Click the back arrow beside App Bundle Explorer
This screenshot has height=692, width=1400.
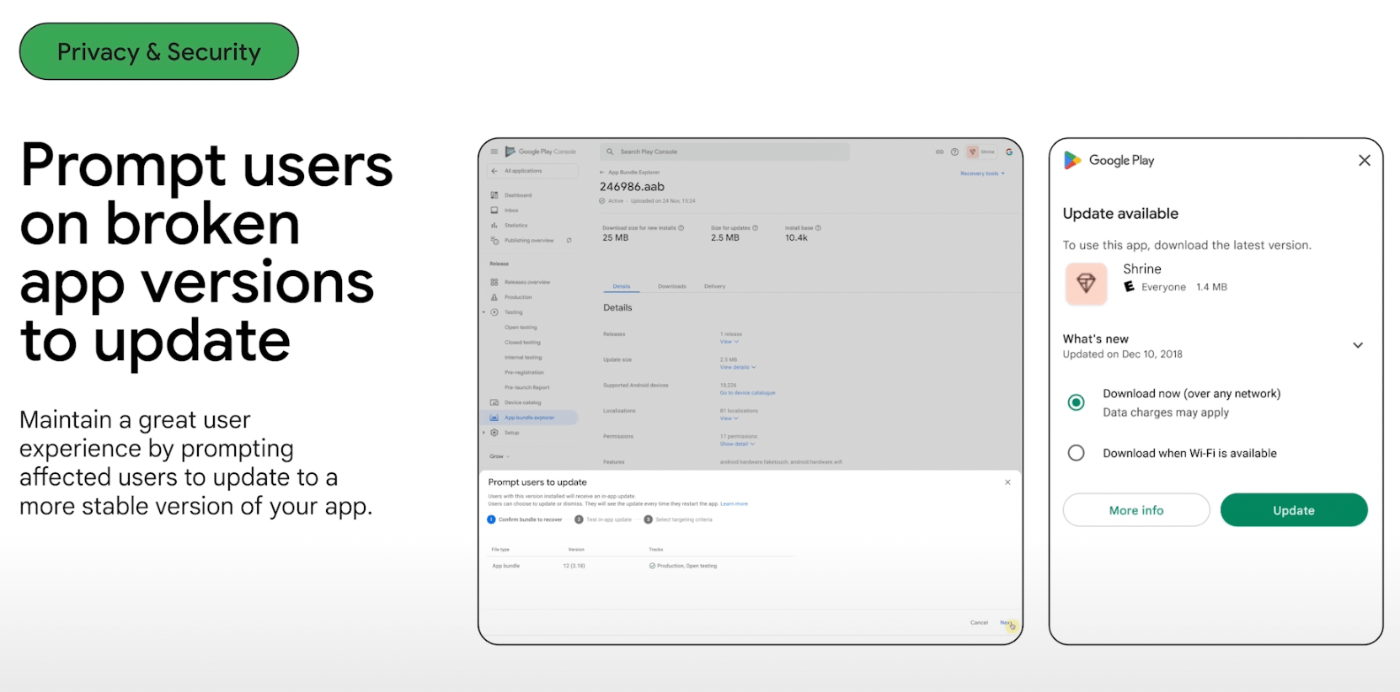pos(602,173)
